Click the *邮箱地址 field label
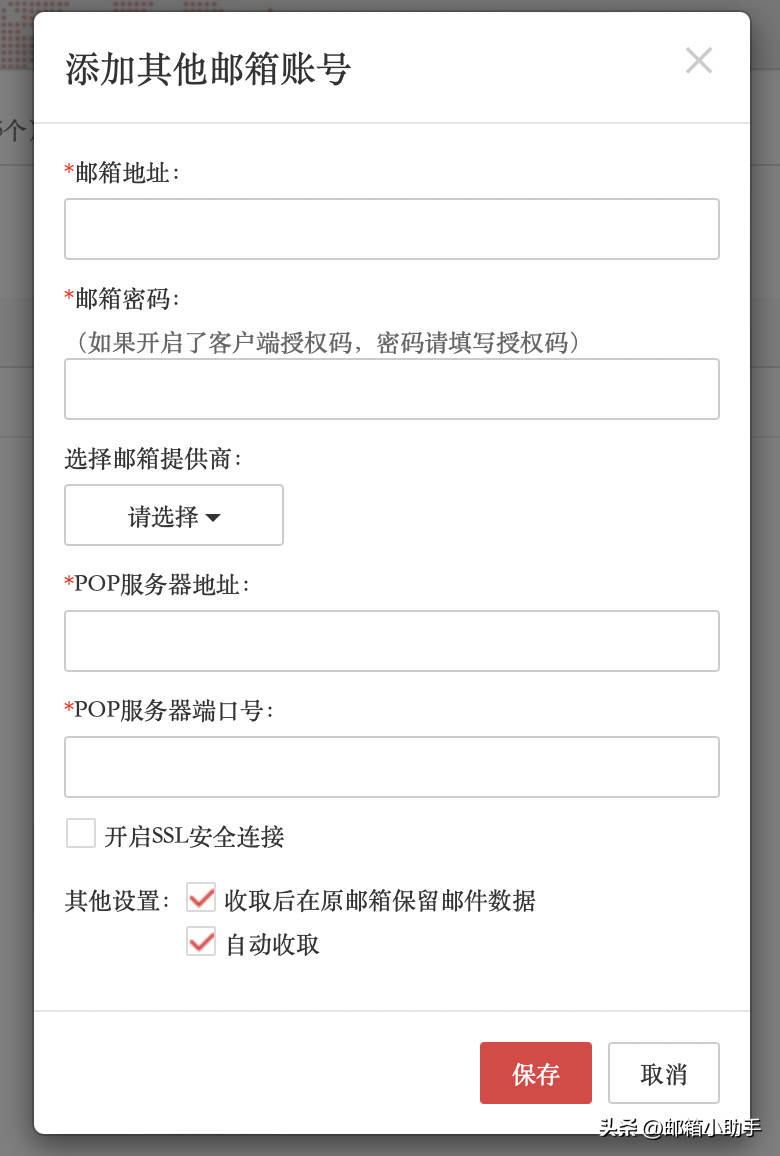 tap(122, 173)
